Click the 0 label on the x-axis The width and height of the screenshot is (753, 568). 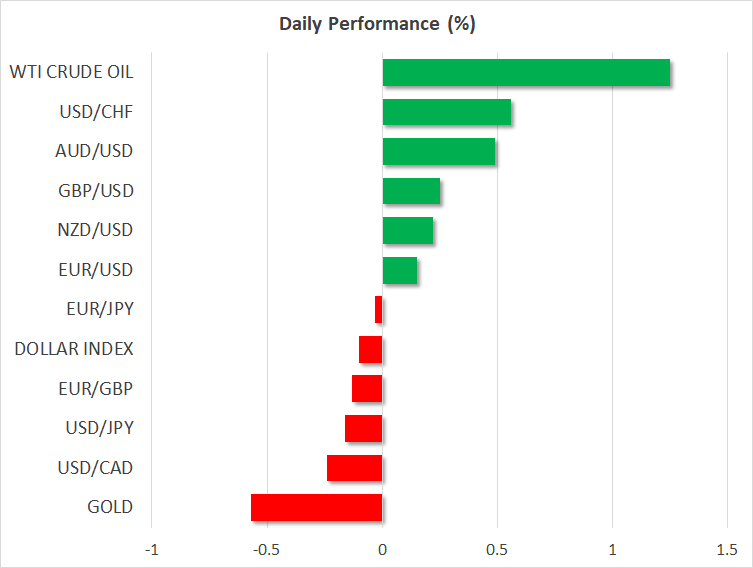point(382,550)
